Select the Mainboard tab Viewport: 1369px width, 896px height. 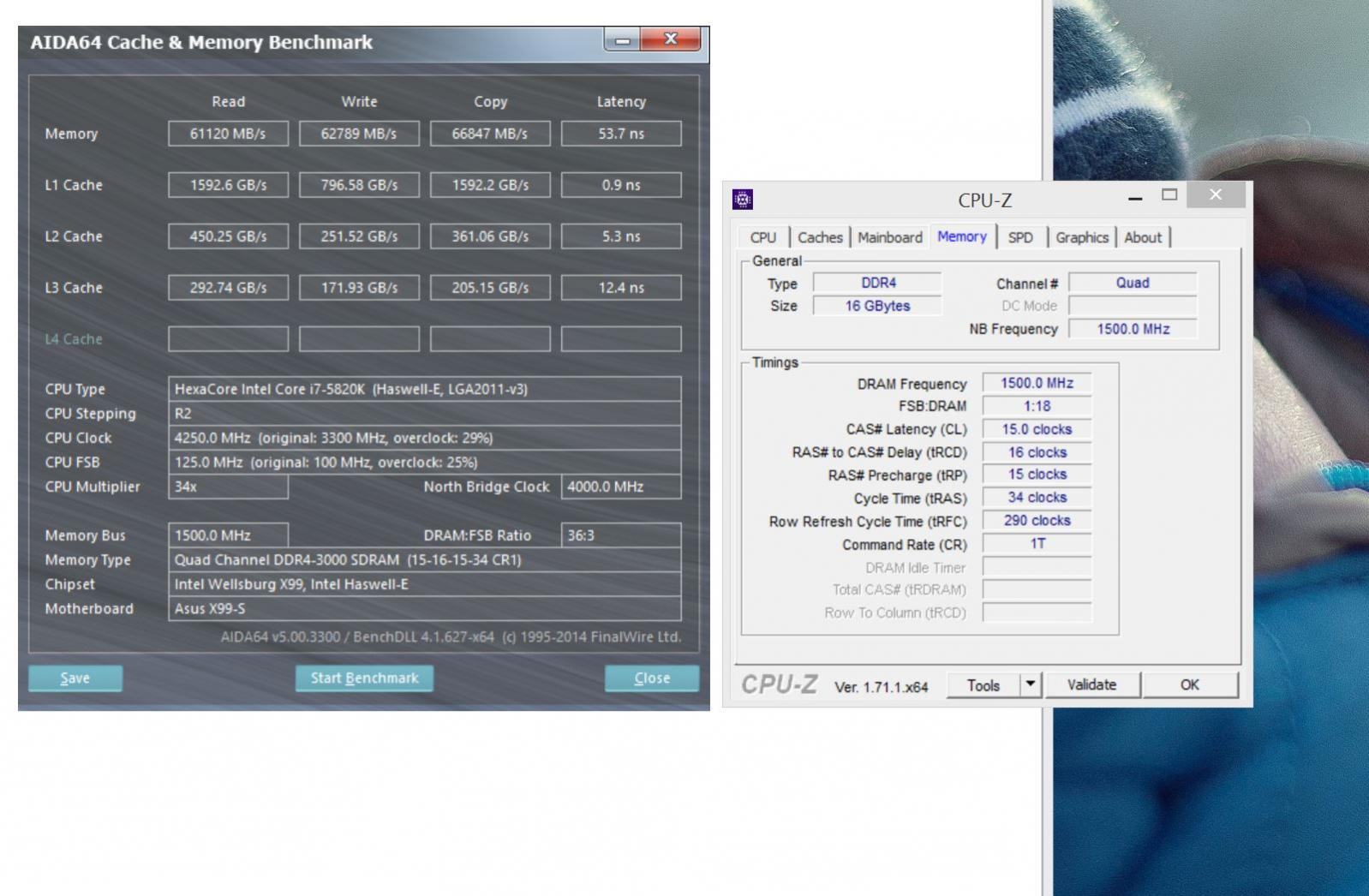coord(890,237)
